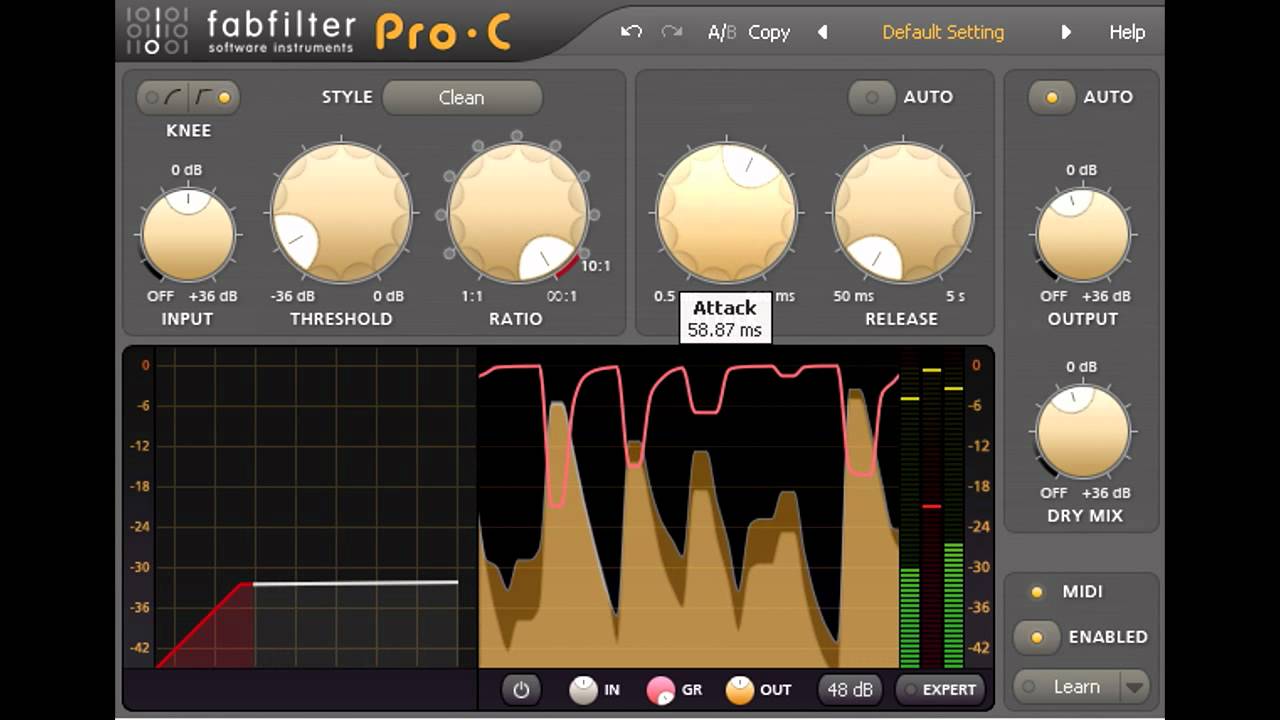Click the output level meter bars
The height and width of the screenshot is (720, 1280).
click(x=953, y=510)
